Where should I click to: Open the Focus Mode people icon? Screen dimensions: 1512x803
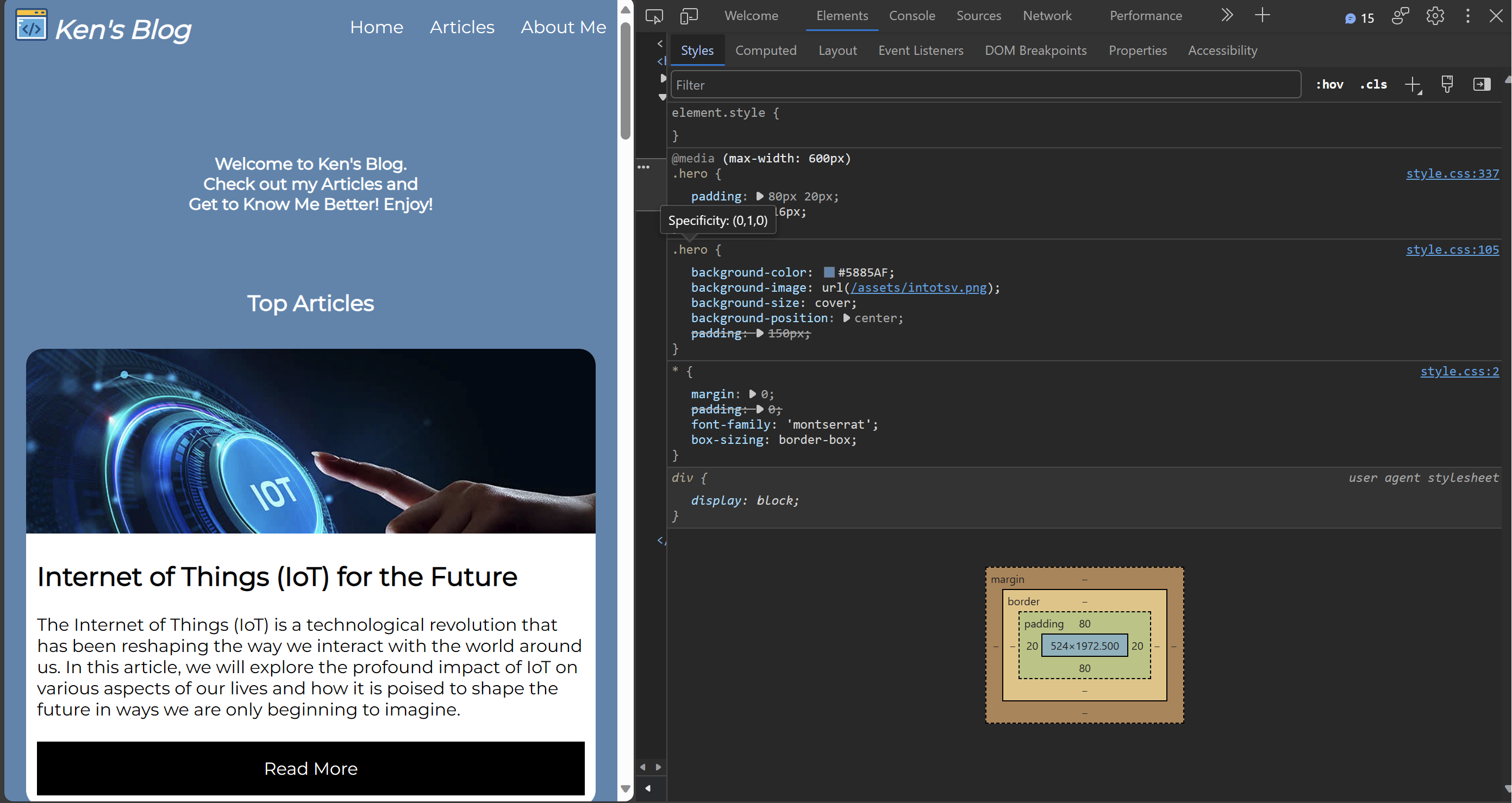pyautogui.click(x=1401, y=16)
